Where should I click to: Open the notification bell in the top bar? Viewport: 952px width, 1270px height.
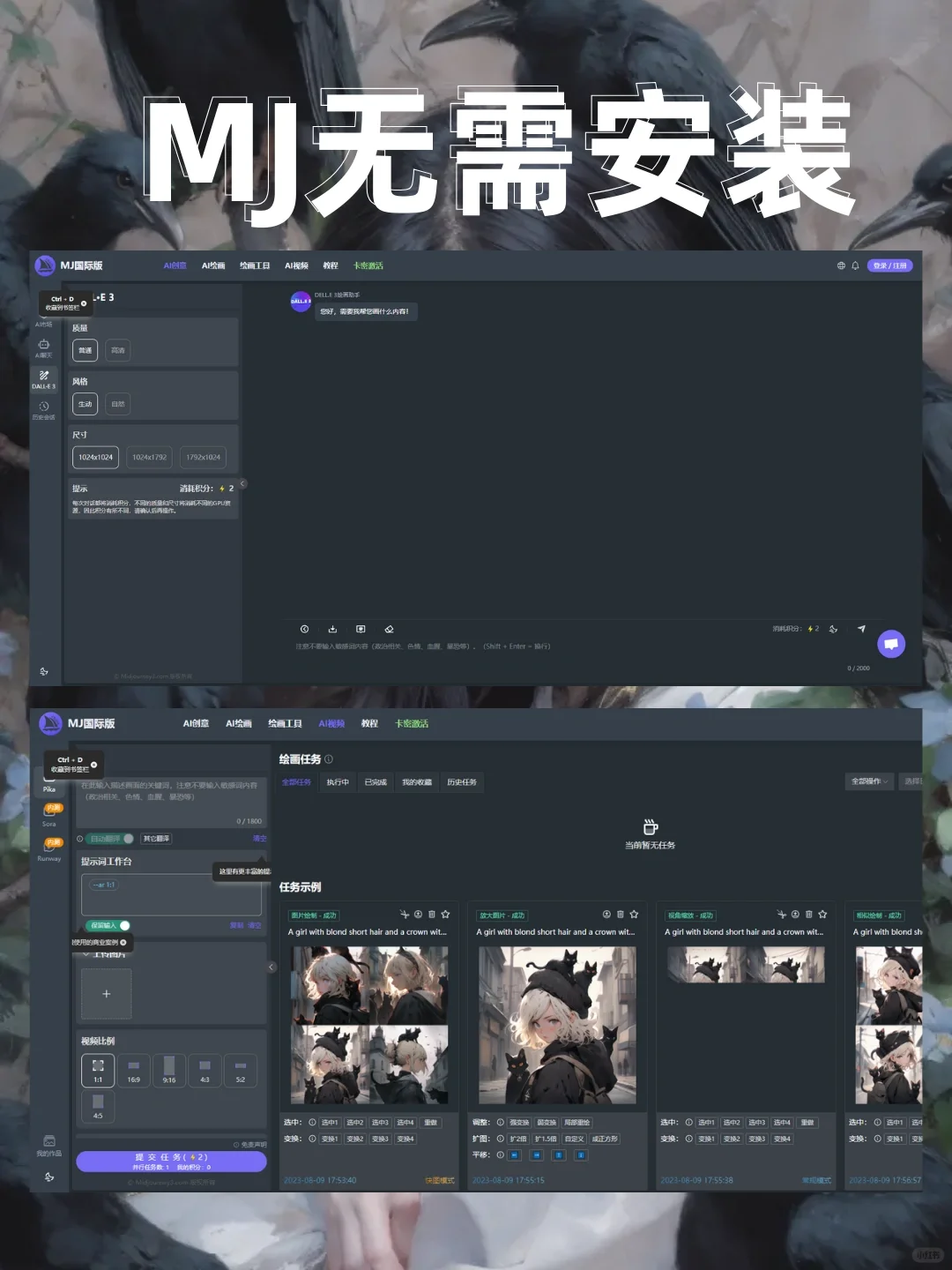853,265
